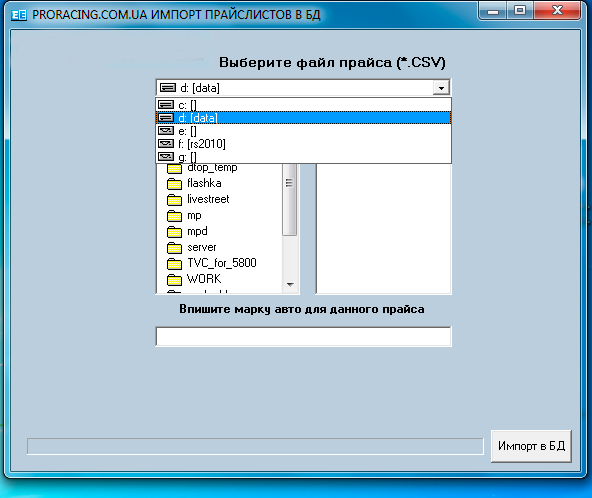The height and width of the screenshot is (498, 592).
Task: Open the TVC_for_5800 folder
Action: pyautogui.click(x=211, y=263)
